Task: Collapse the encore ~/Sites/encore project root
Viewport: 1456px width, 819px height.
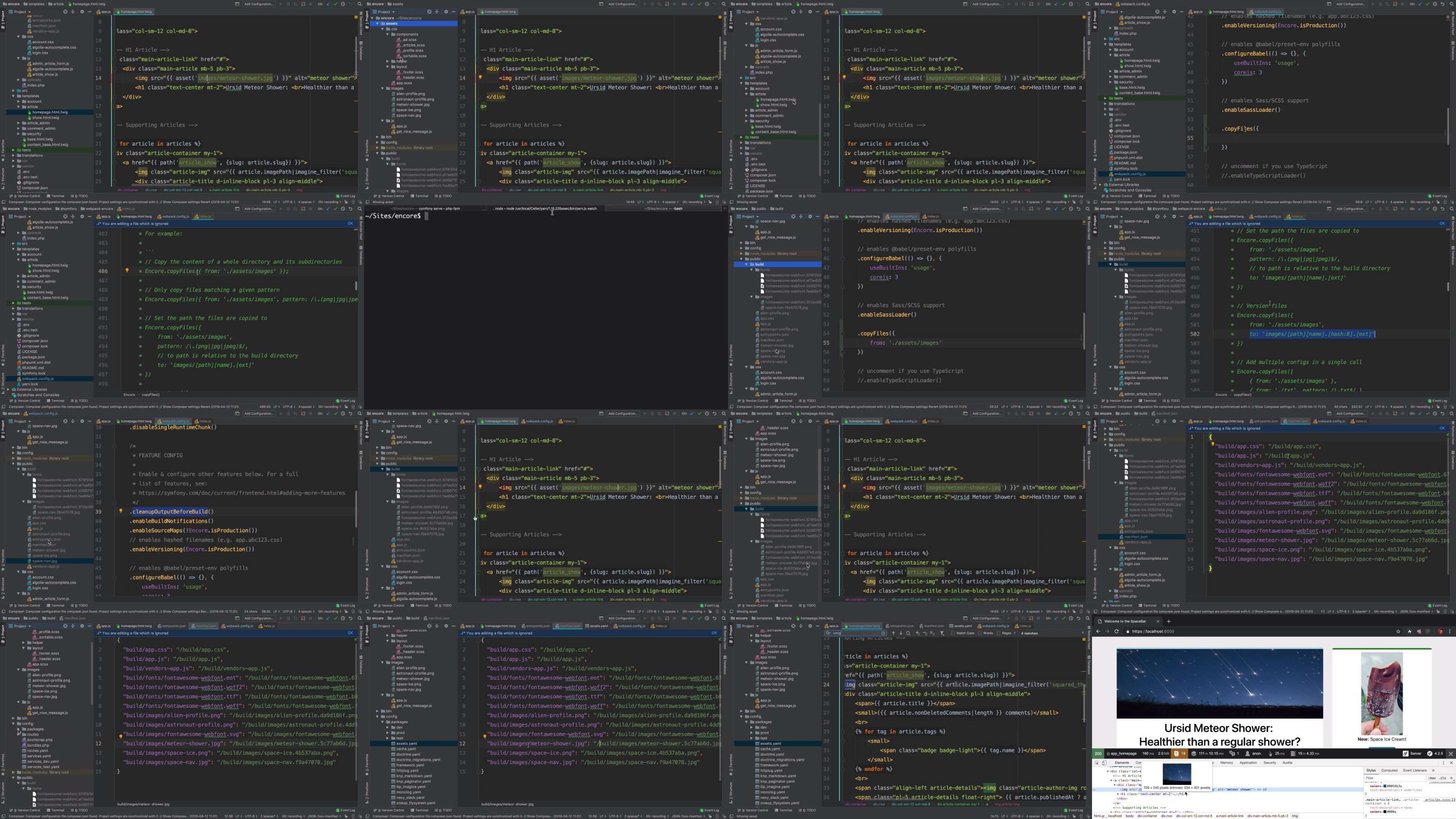Action: 374,18
